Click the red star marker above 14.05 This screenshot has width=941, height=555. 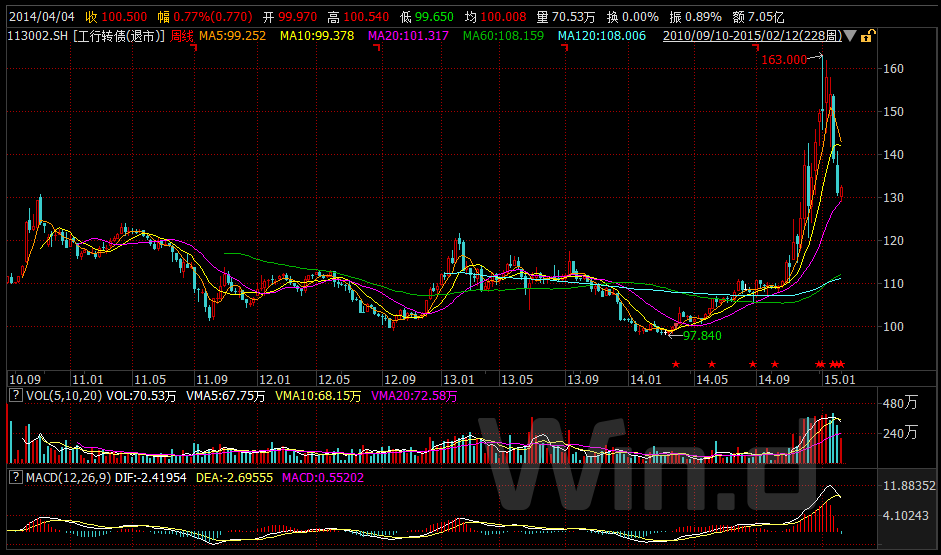[712, 364]
